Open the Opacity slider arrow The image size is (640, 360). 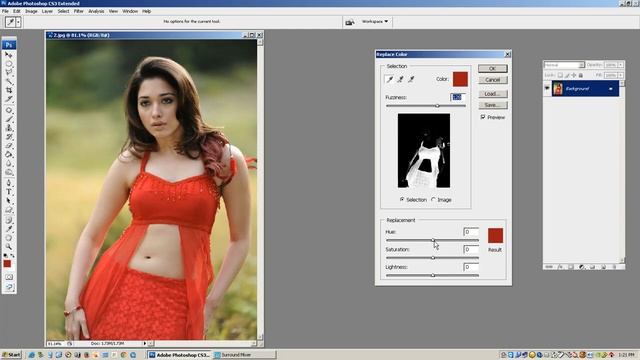(x=620, y=65)
